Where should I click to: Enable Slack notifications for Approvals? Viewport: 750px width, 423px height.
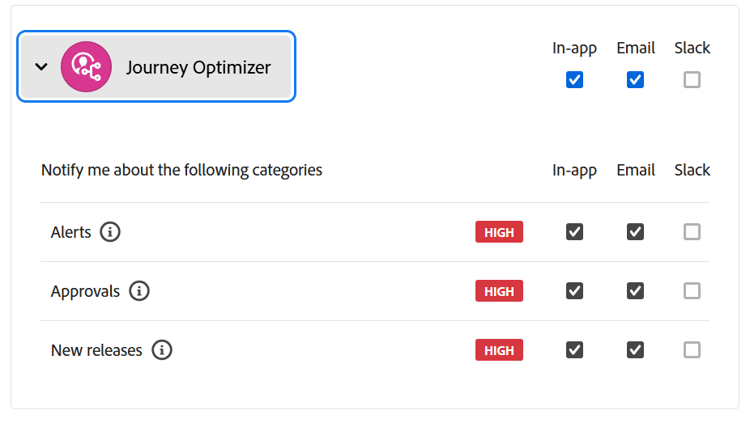point(692,291)
